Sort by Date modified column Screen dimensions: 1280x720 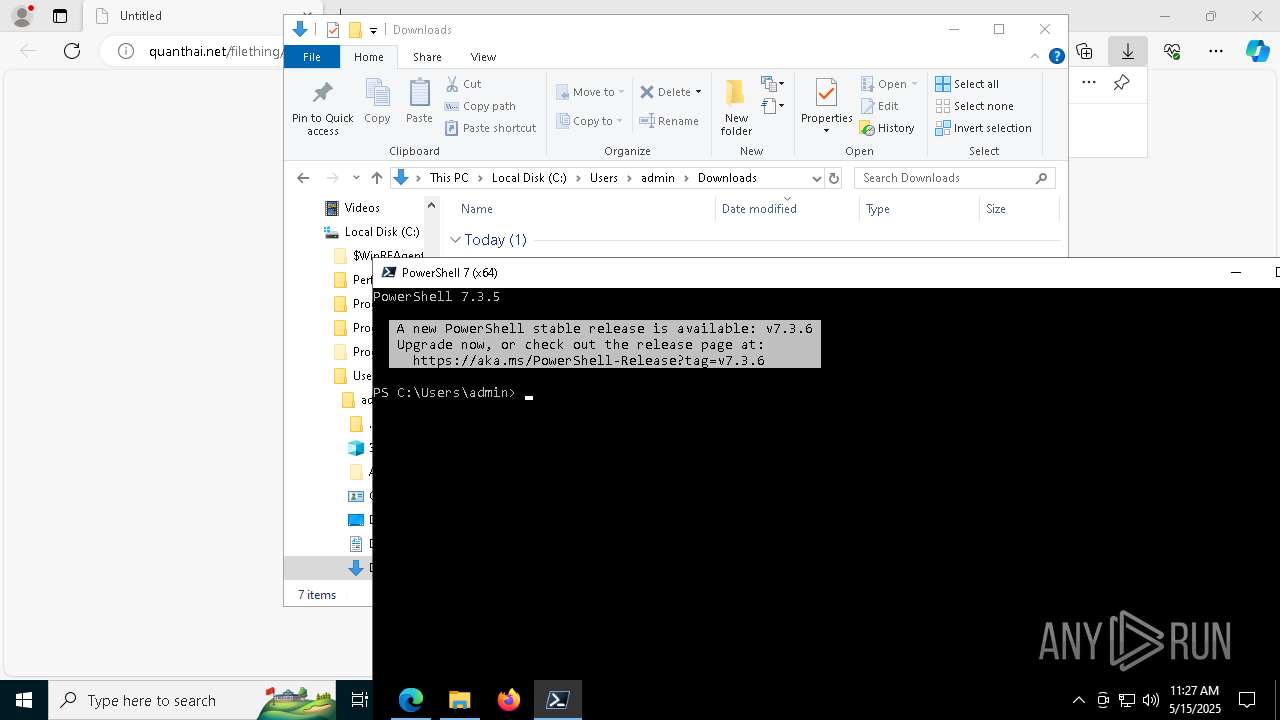(x=788, y=208)
